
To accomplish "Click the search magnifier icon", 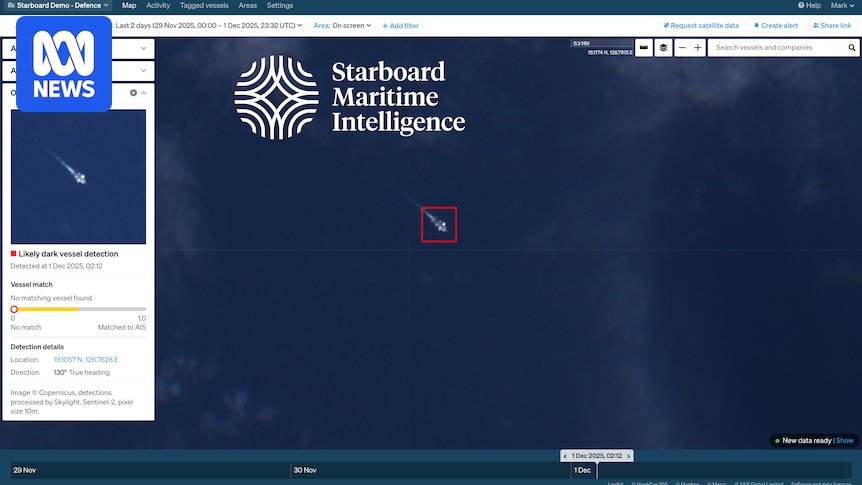I will pyautogui.click(x=851, y=48).
